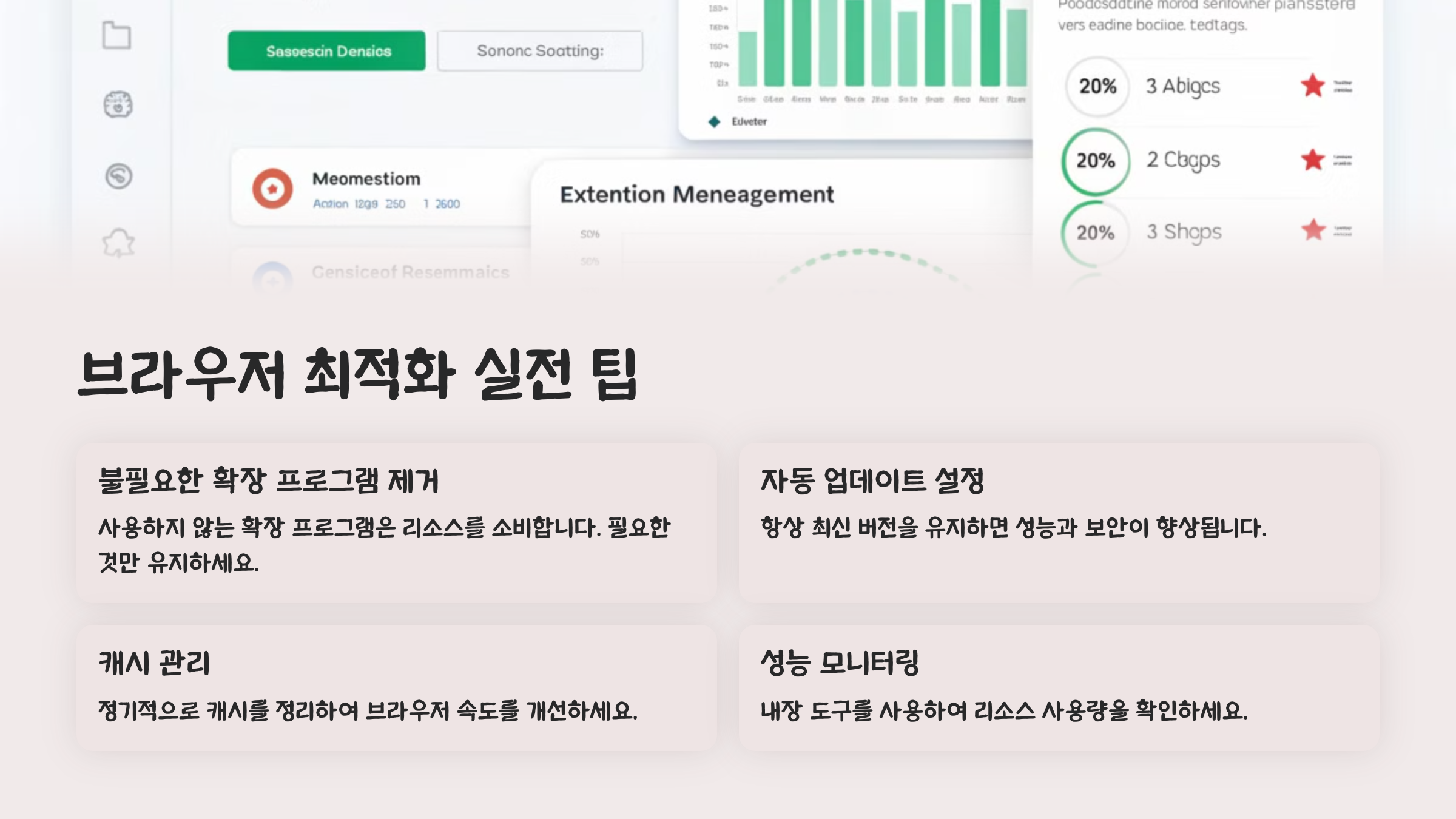Open the menu lines next to 3 Shgps
The height and width of the screenshot is (819, 1456).
(1342, 231)
